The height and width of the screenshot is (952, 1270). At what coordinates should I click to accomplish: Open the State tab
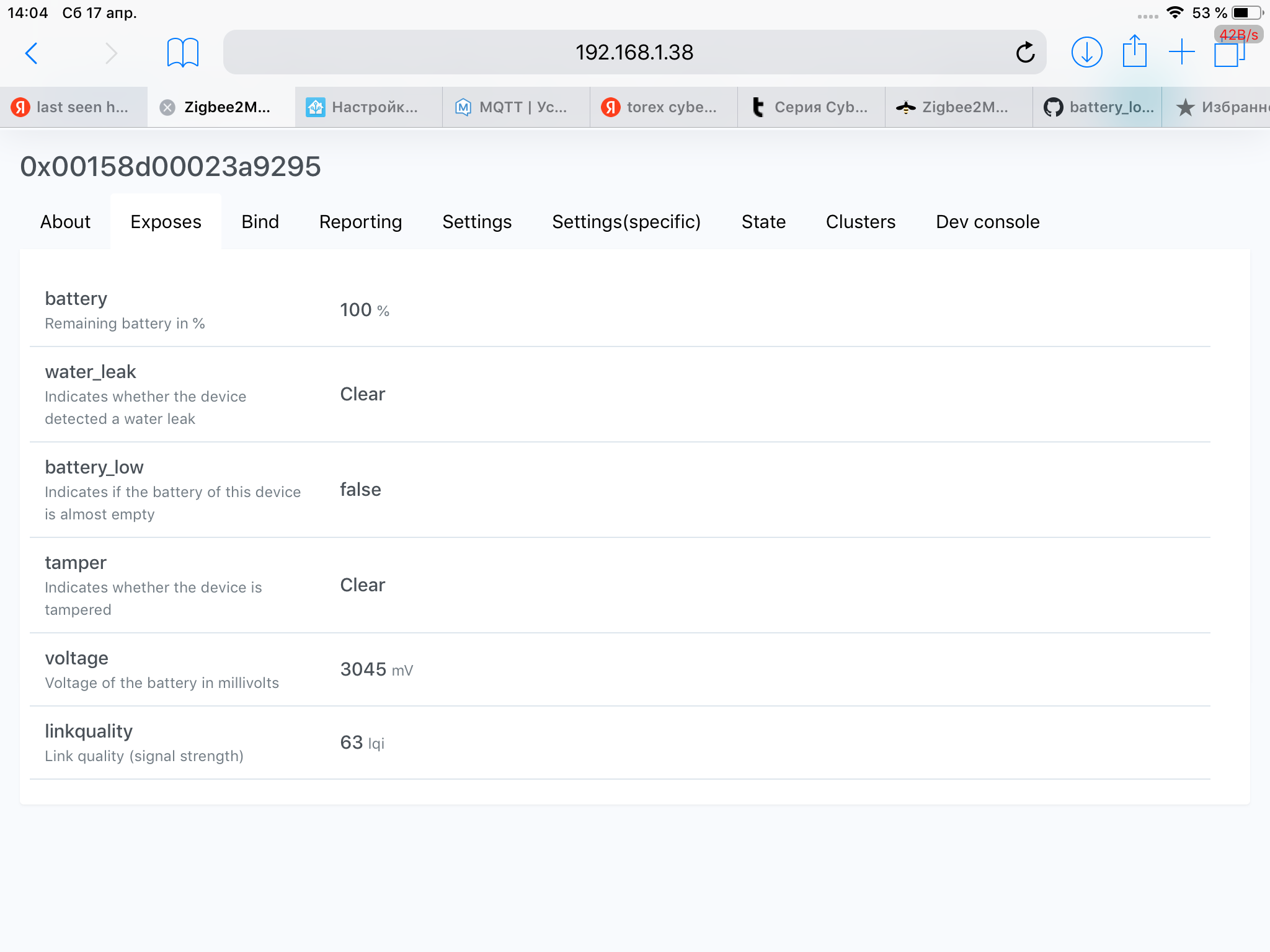coord(763,221)
